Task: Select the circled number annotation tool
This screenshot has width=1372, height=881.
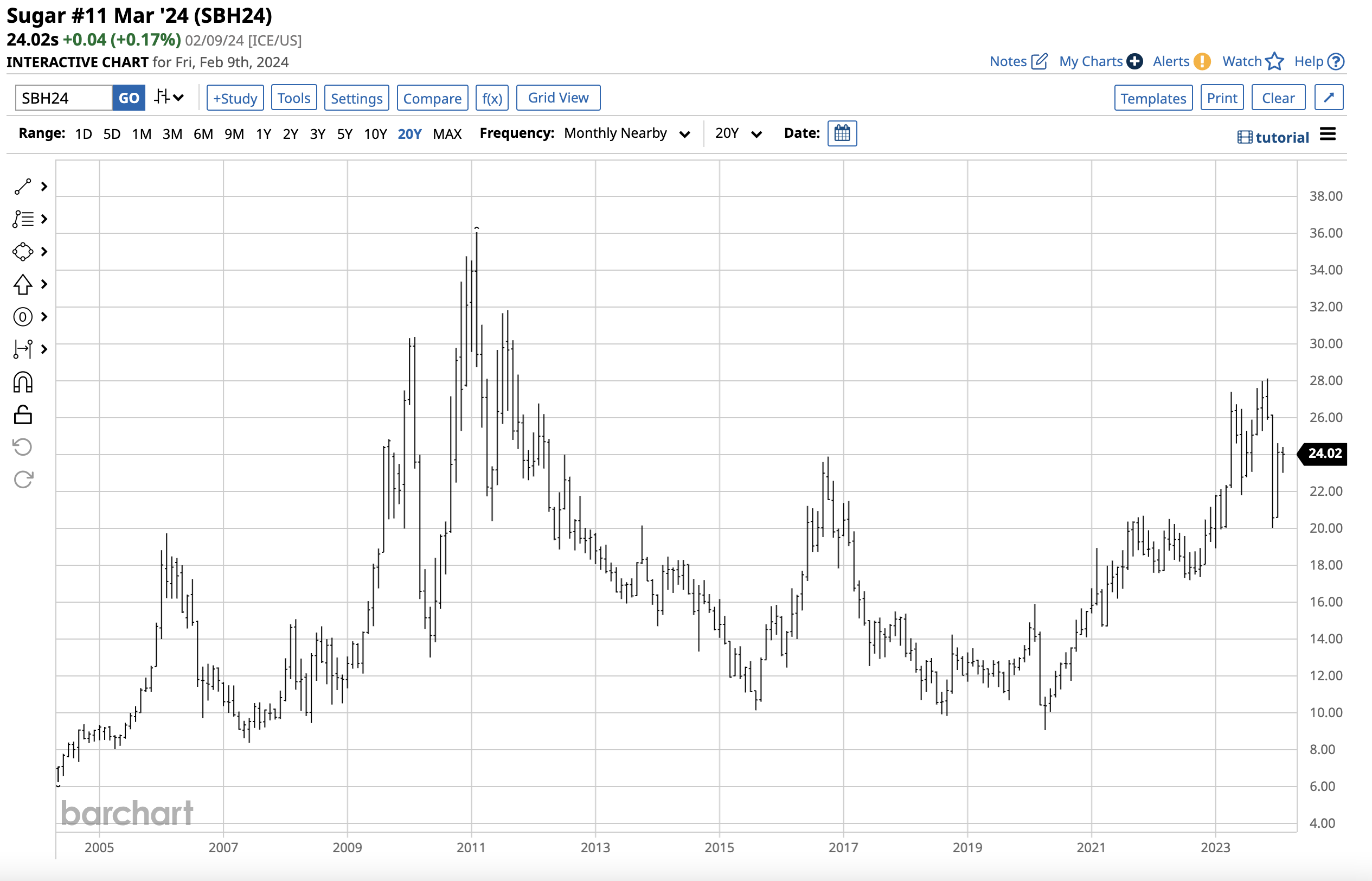Action: [x=23, y=317]
